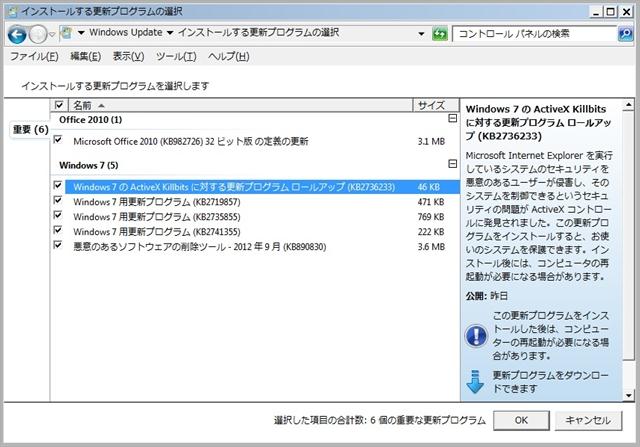This screenshot has width=640, height=447.
Task: Open the ファイル(F) menu
Action: 34,56
